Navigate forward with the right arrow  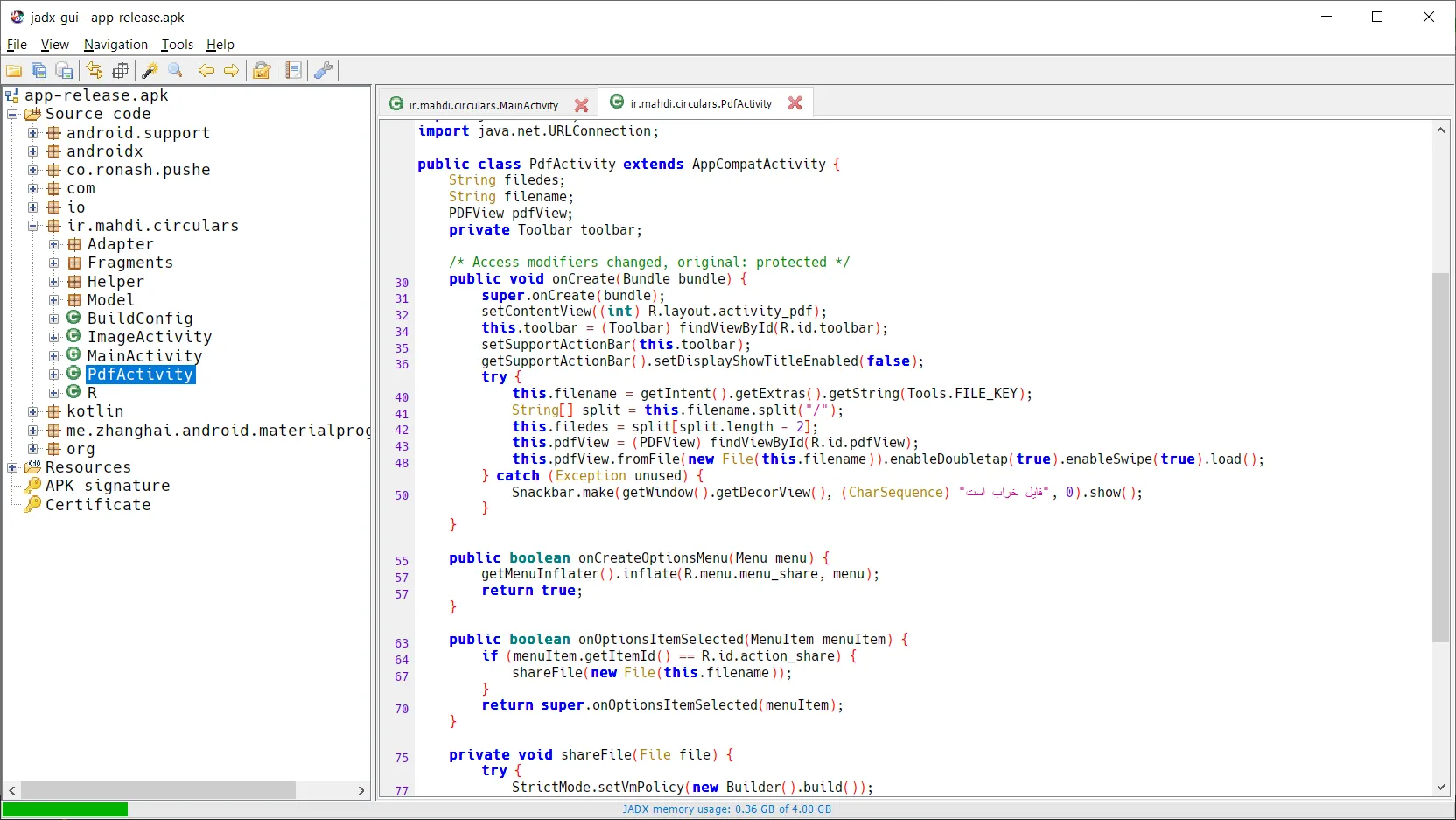pos(231,71)
